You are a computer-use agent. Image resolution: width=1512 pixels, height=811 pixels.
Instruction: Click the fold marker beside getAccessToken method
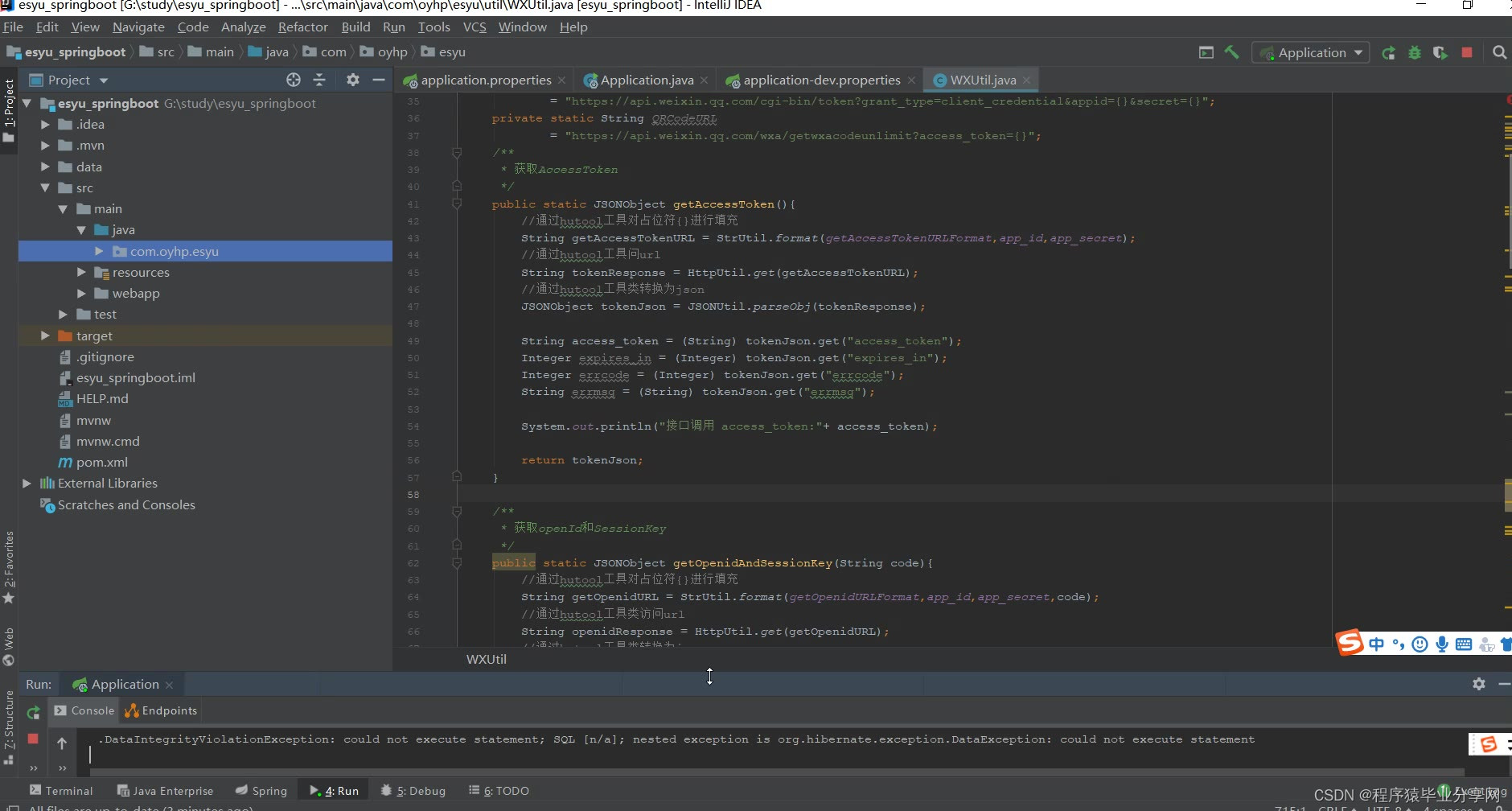[457, 204]
